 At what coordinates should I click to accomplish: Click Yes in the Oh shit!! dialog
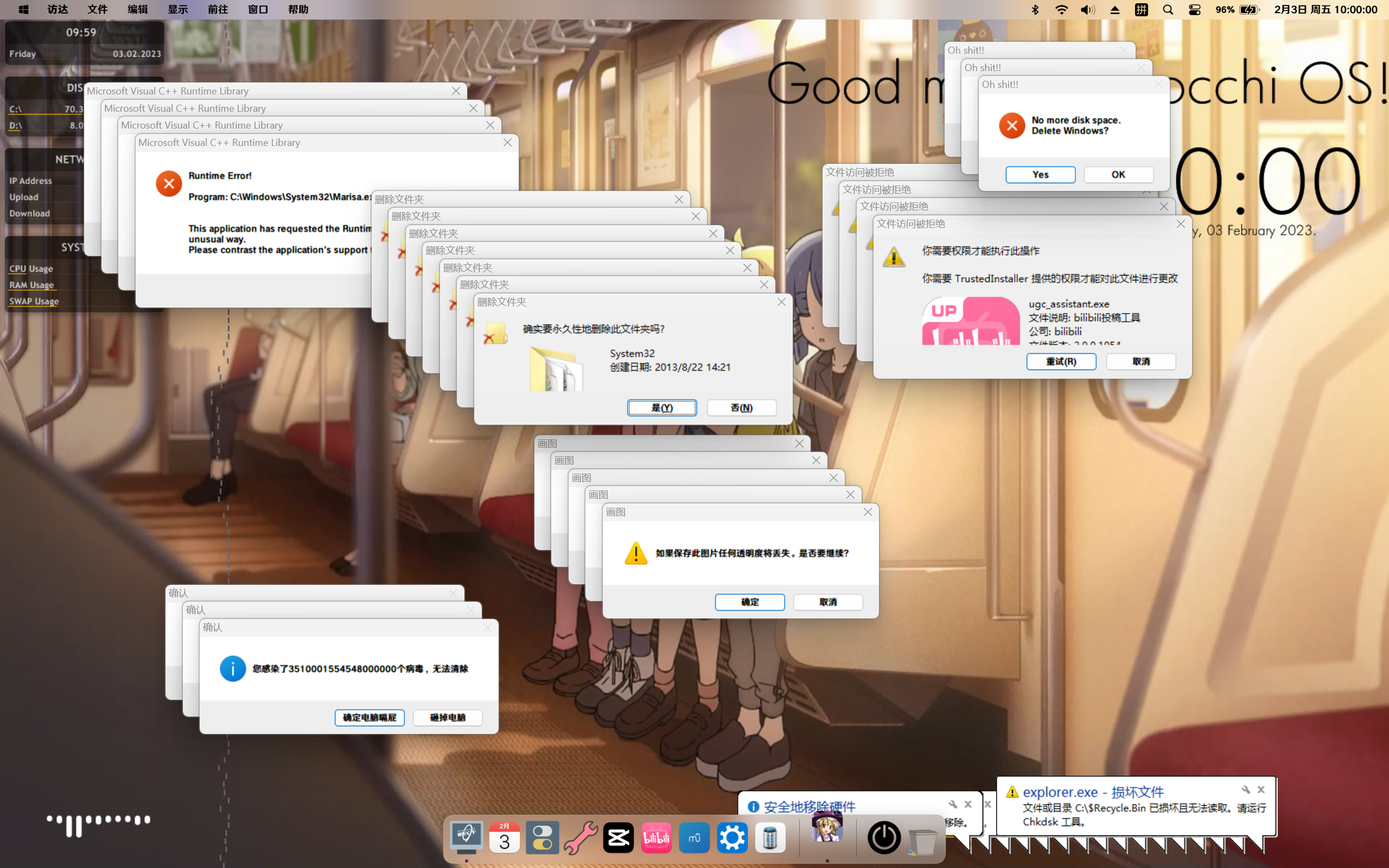1040,175
